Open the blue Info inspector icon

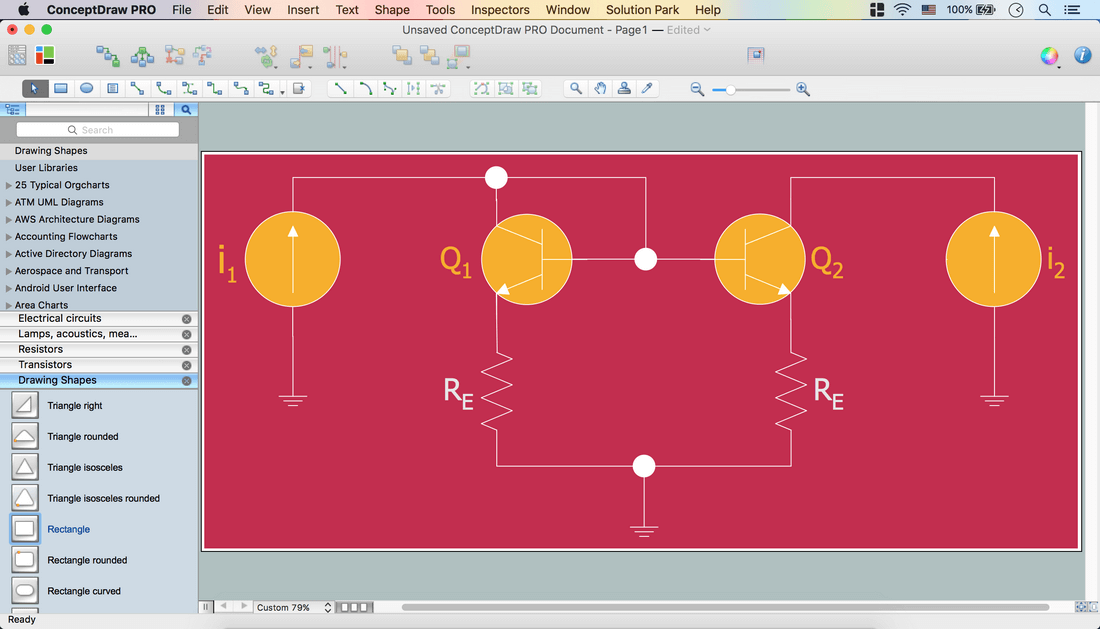(x=1082, y=56)
